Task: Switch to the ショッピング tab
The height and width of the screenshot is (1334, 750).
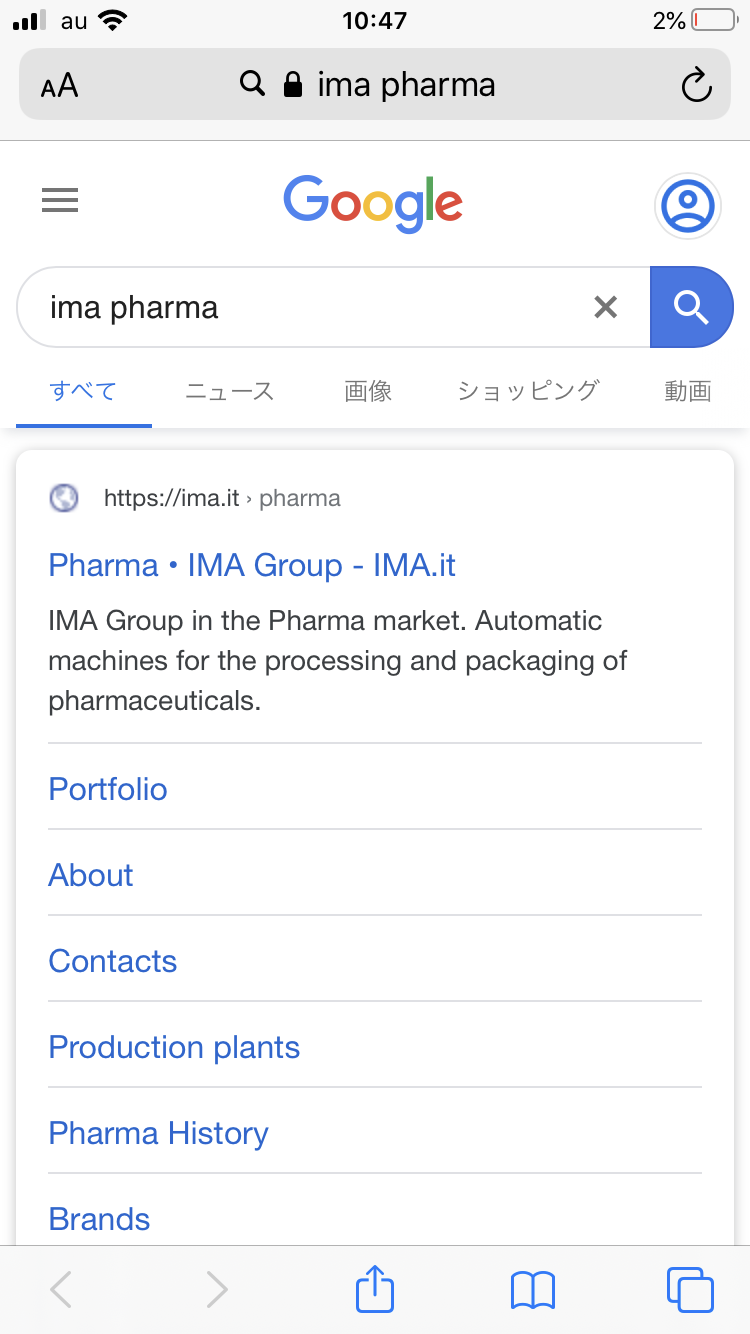Action: pyautogui.click(x=528, y=391)
